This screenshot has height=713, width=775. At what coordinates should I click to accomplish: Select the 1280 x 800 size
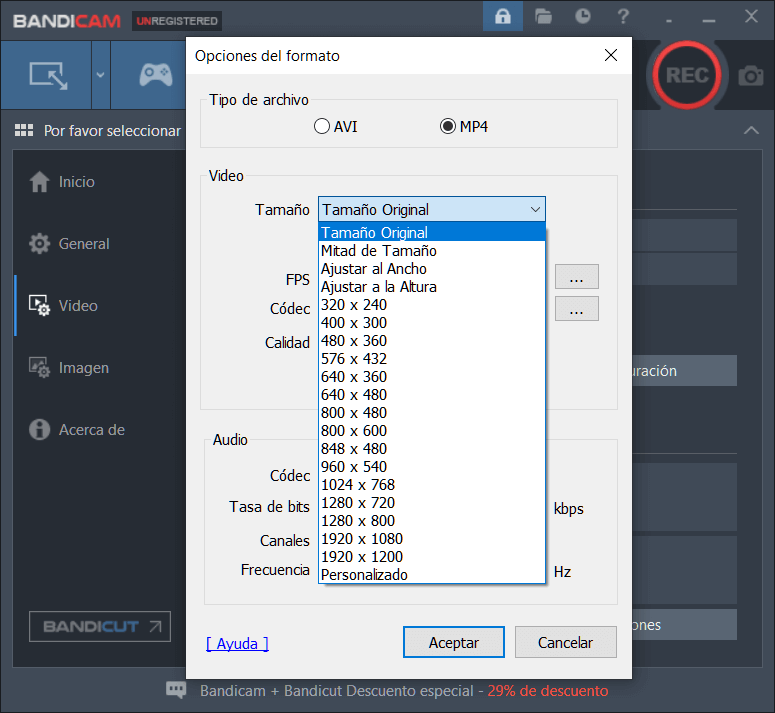pos(432,521)
